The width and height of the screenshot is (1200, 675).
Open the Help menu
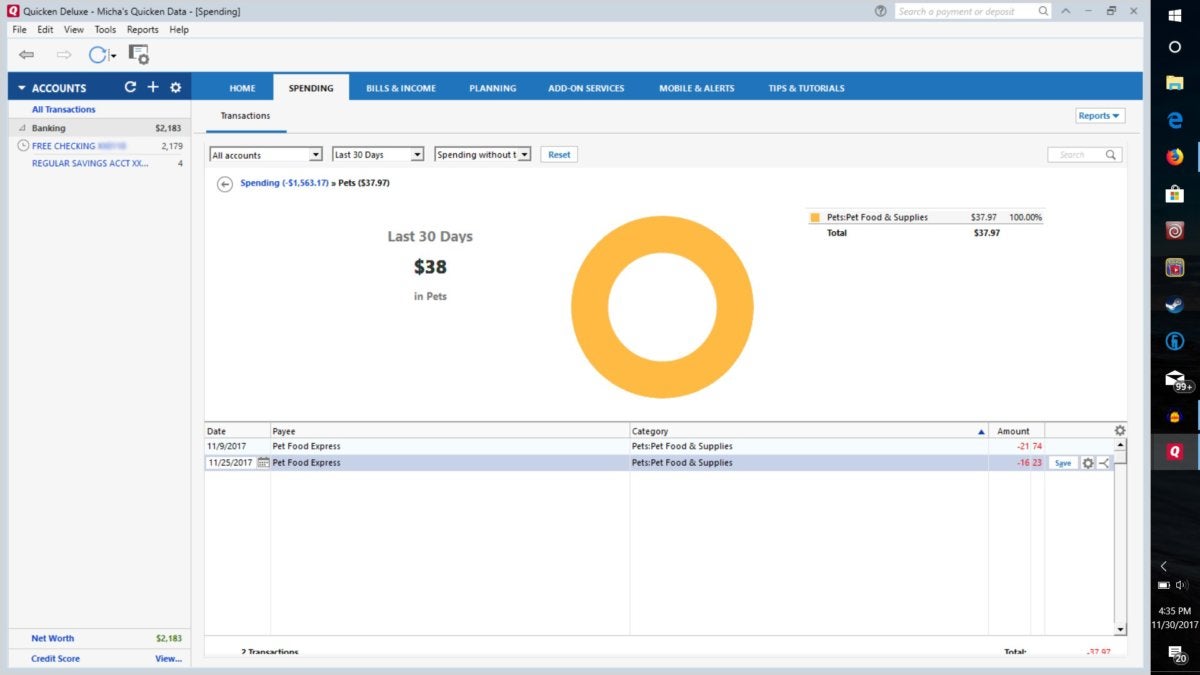coord(179,30)
